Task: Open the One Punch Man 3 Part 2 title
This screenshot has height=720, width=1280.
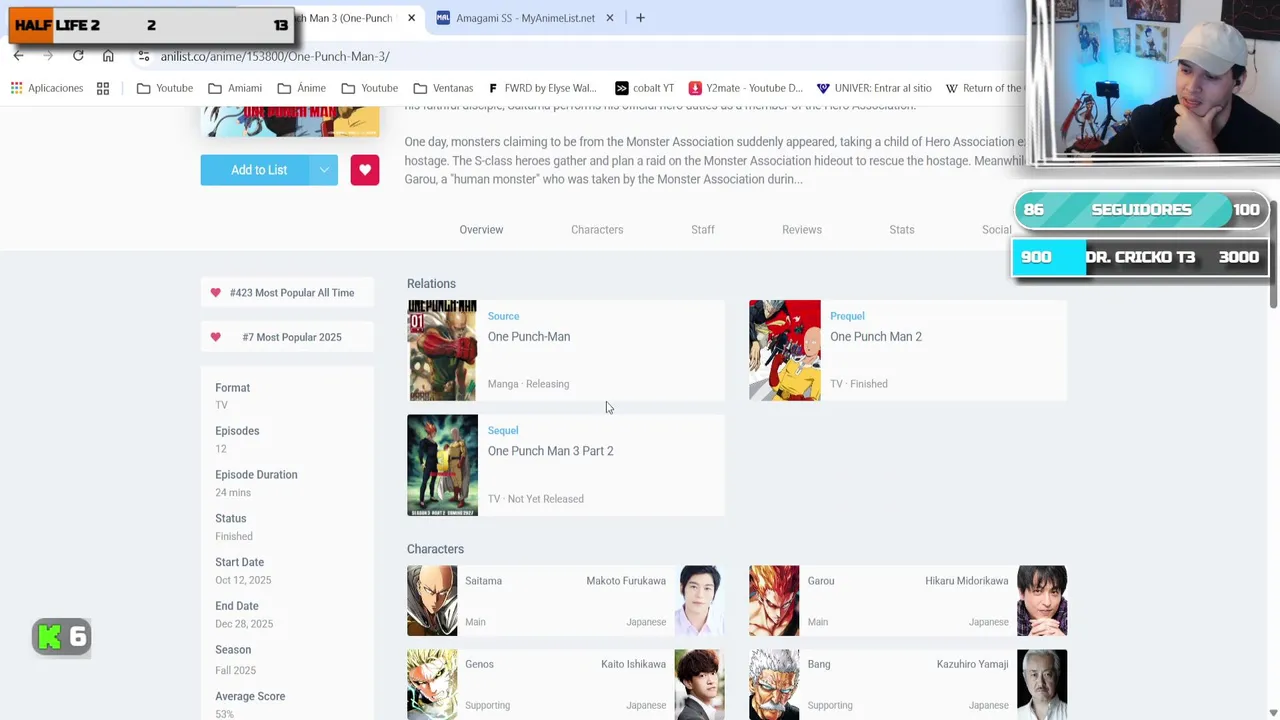Action: 551,451
